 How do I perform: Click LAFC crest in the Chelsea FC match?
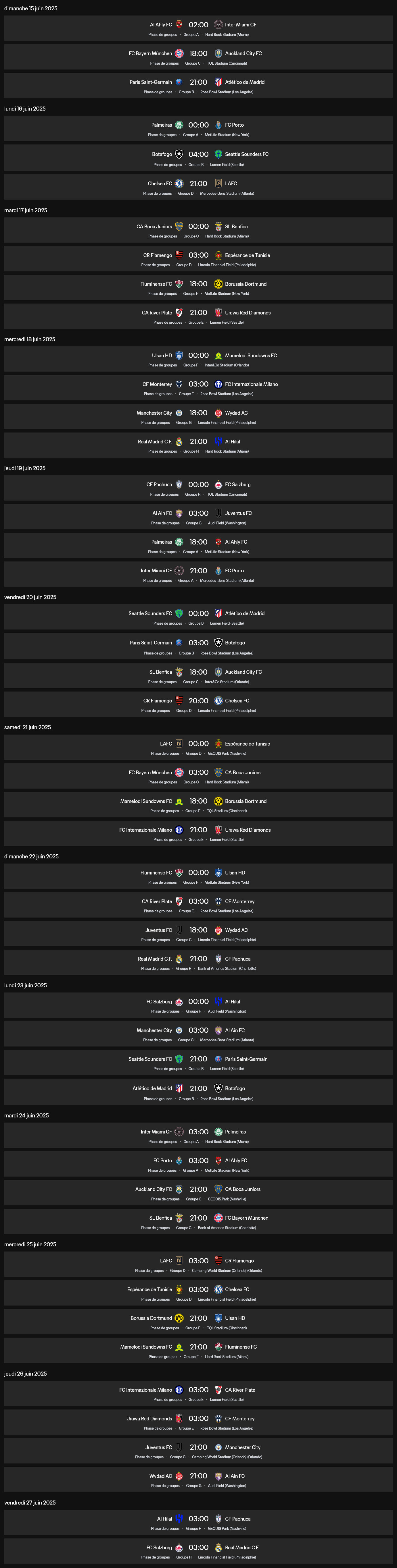218,183
